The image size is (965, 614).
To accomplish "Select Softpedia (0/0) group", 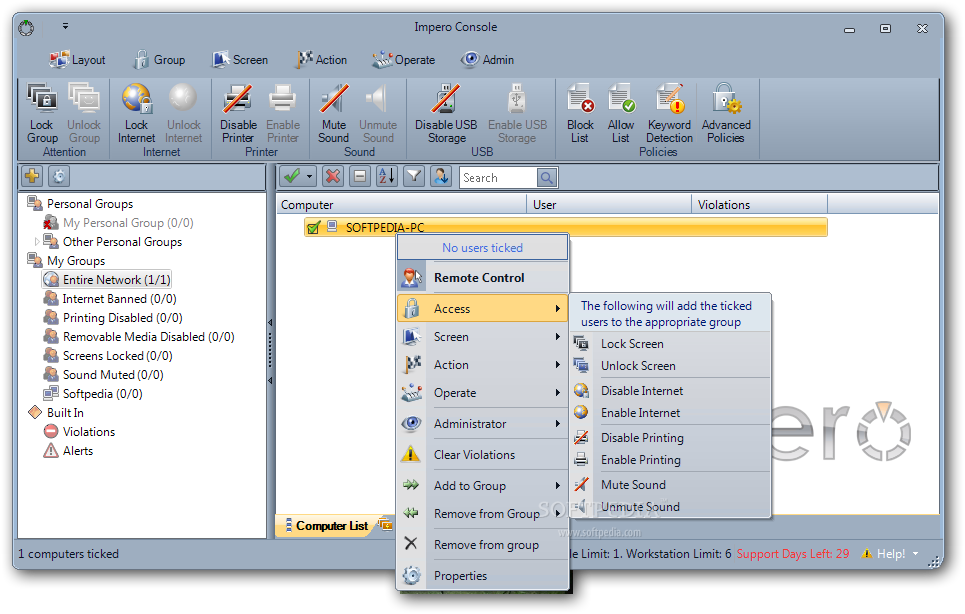I will 92,394.
